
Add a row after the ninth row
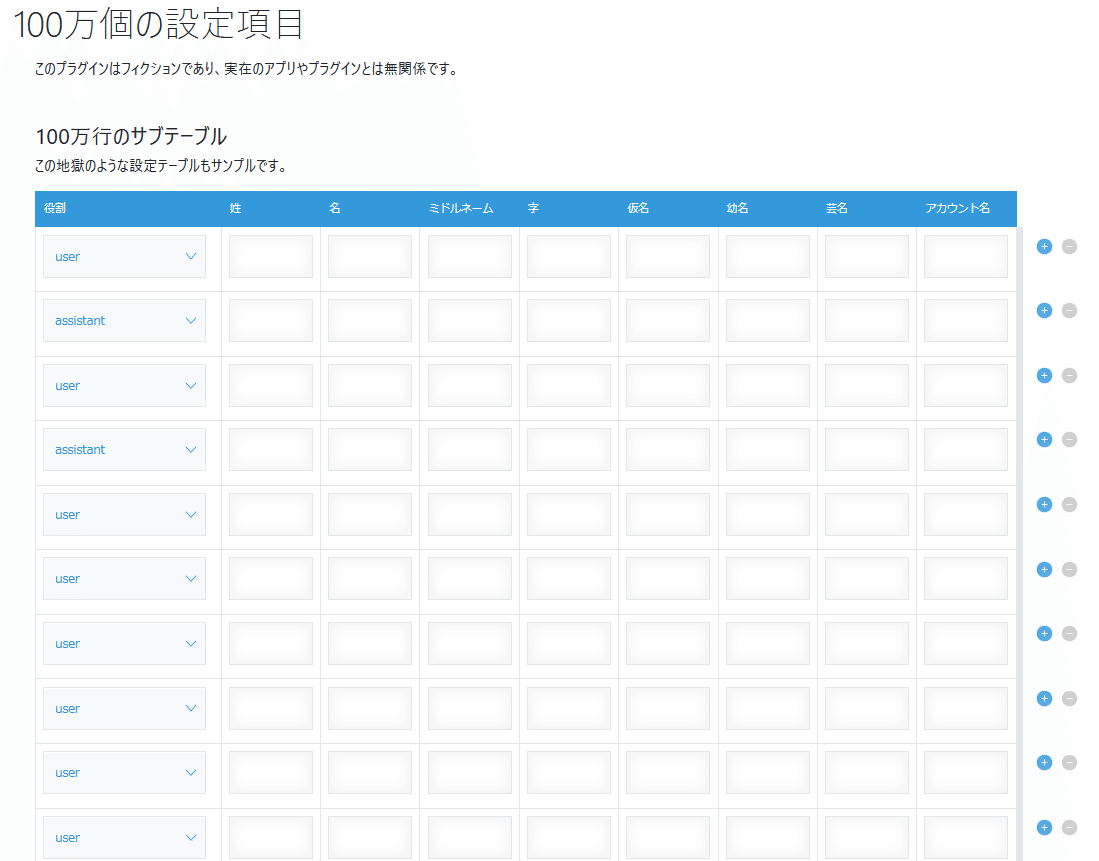[1044, 763]
